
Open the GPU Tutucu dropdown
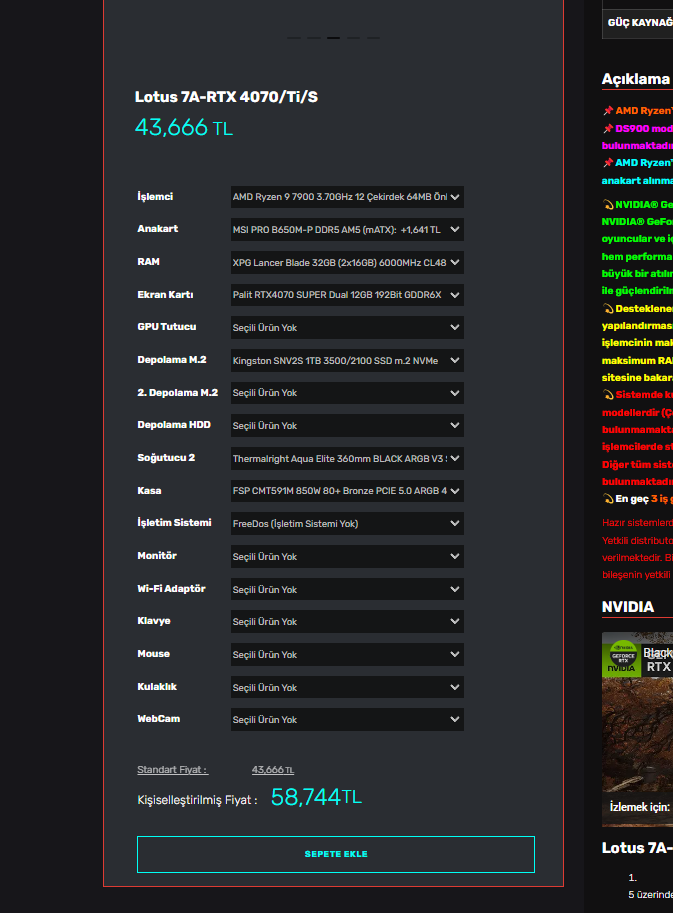347,327
